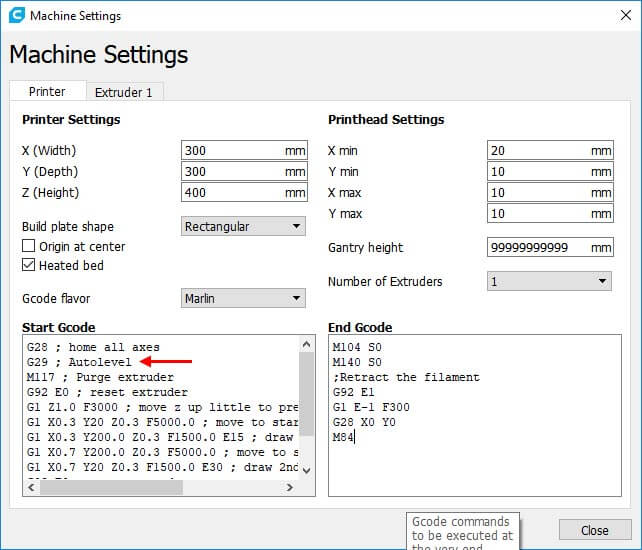Click the 'M104 S0' End Gcode line
The width and height of the screenshot is (642, 550).
click(357, 347)
